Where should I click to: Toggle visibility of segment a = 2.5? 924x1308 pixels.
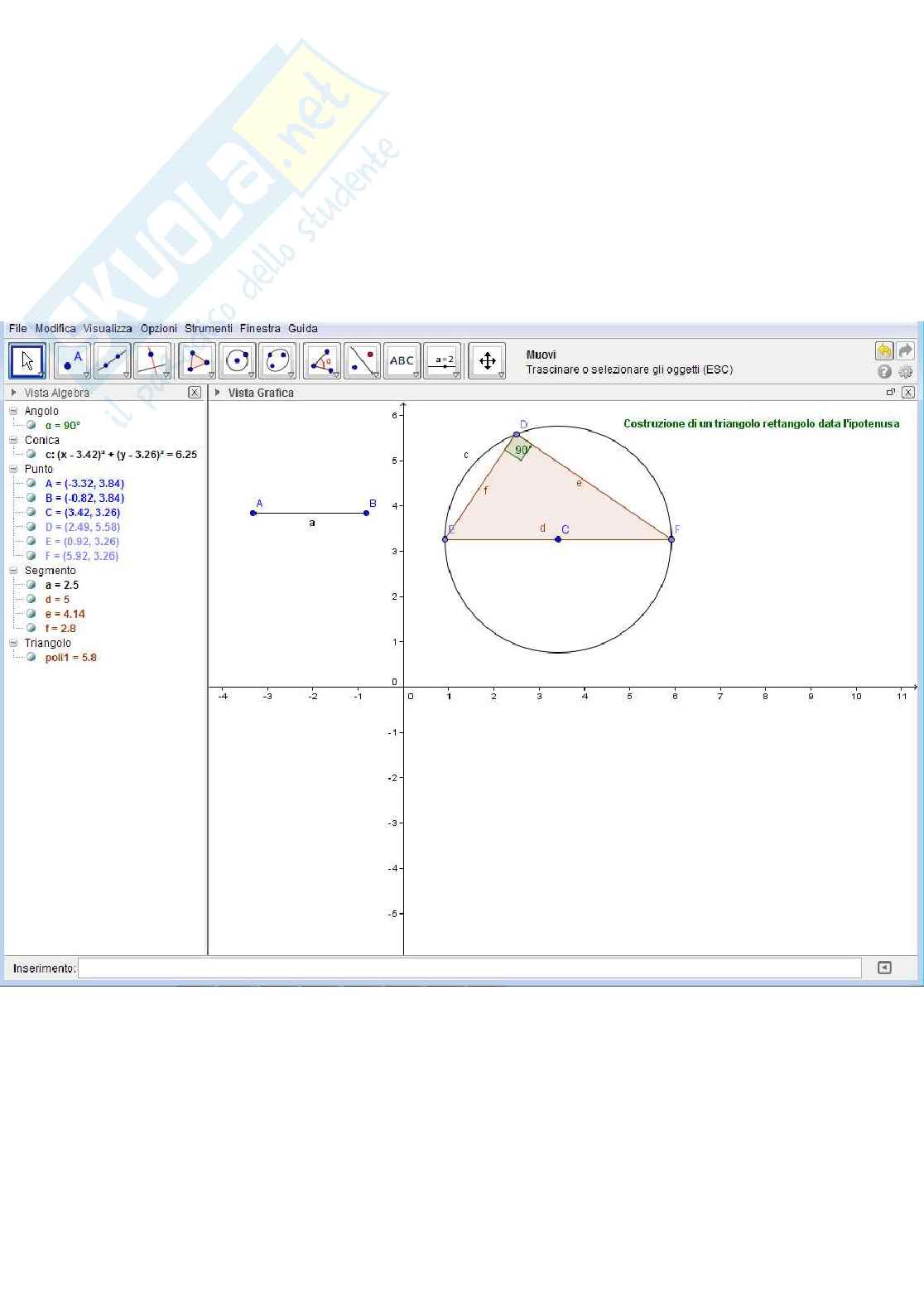tap(31, 585)
